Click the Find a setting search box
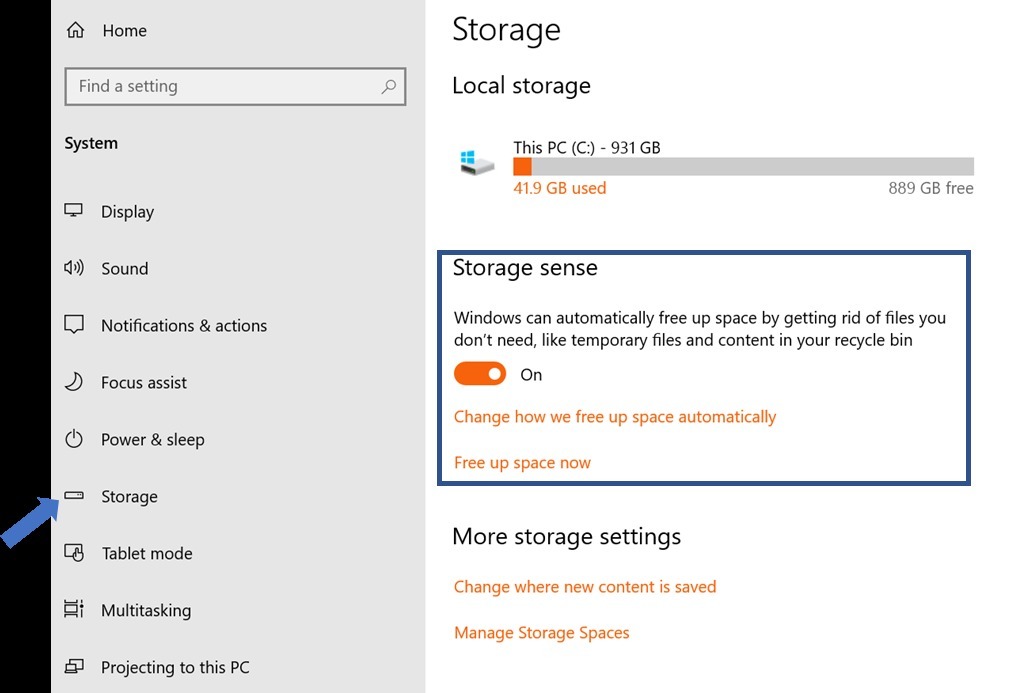This screenshot has width=1024, height=693. pyautogui.click(x=220, y=87)
